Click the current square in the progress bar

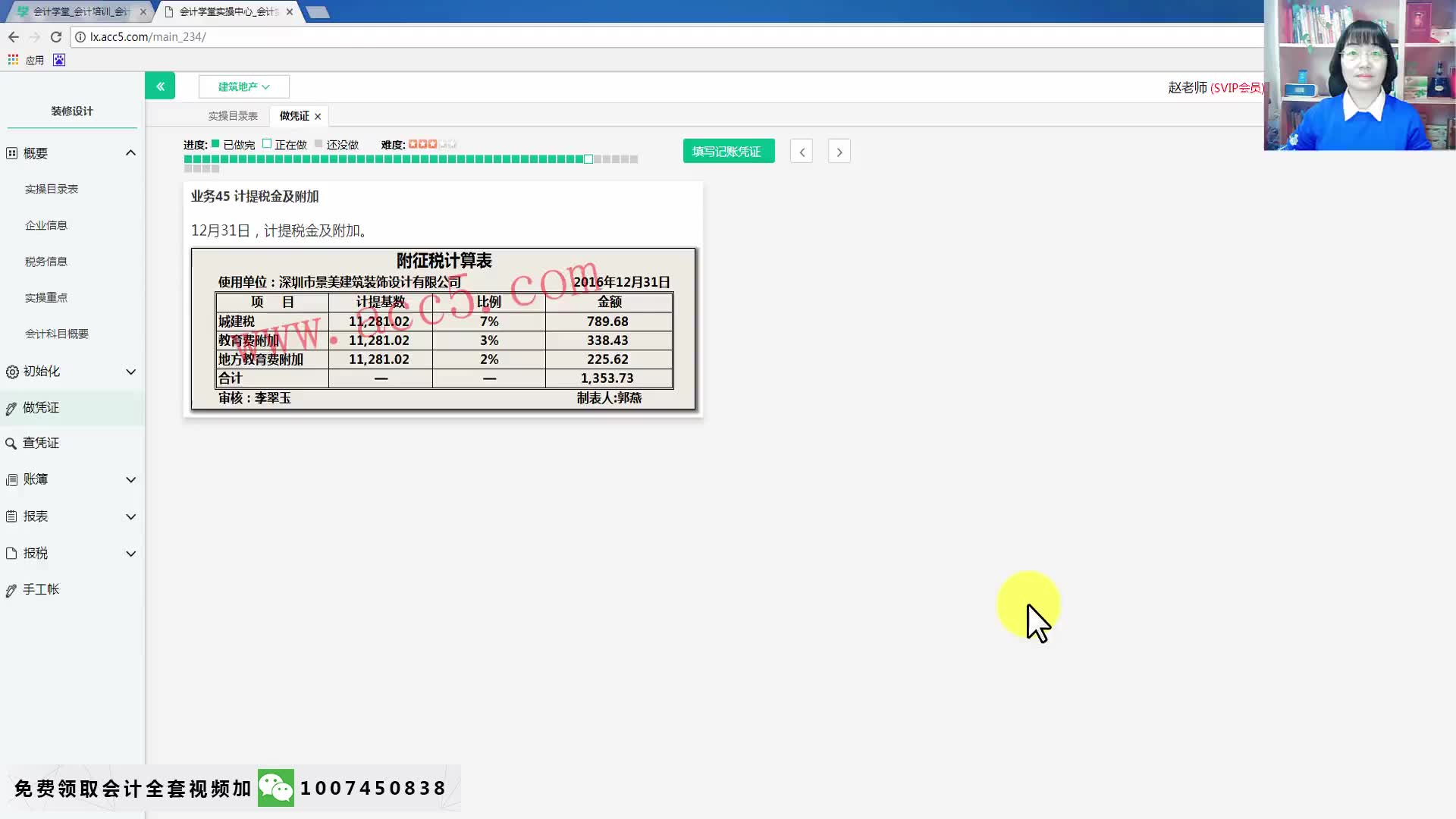588,159
